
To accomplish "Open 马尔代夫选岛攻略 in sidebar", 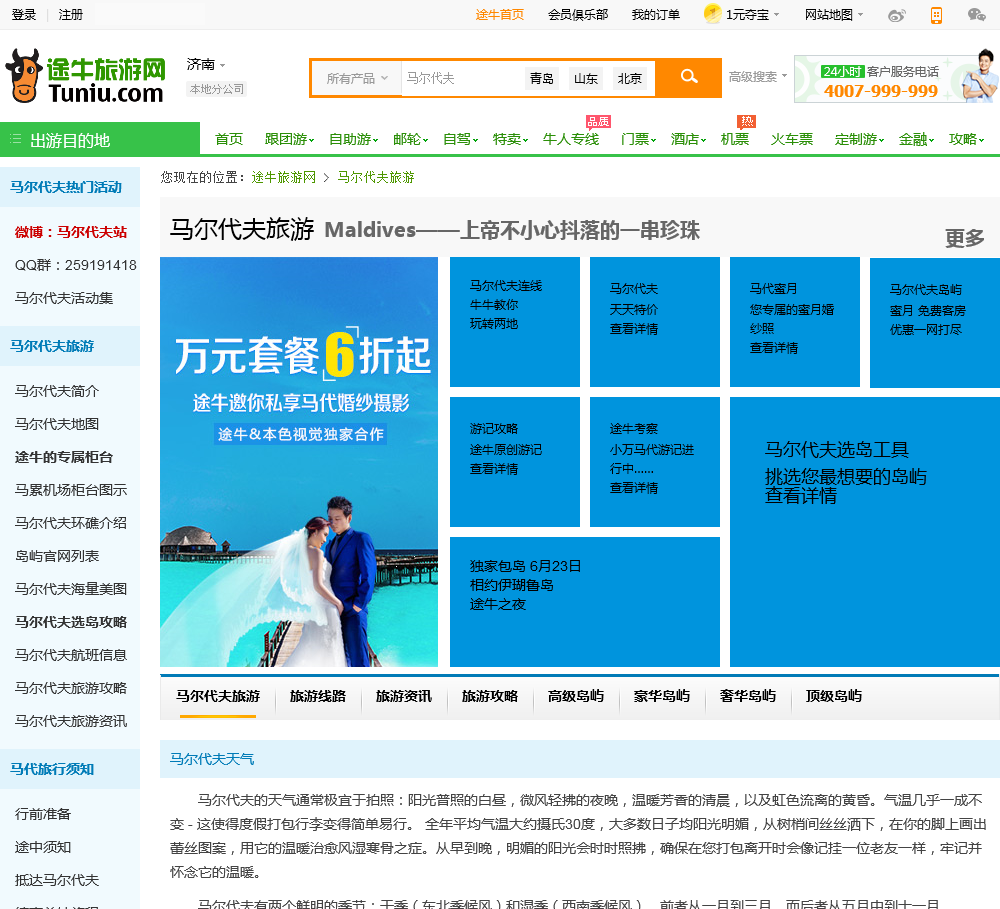I will (71, 622).
